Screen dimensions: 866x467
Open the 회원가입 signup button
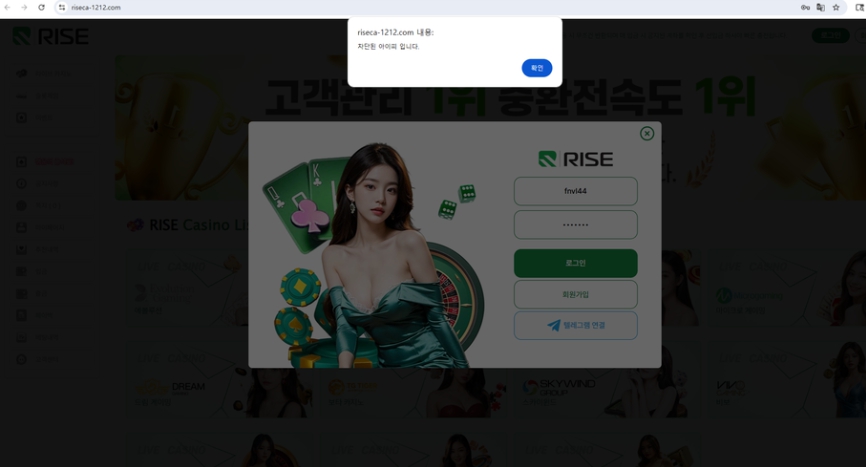575,294
